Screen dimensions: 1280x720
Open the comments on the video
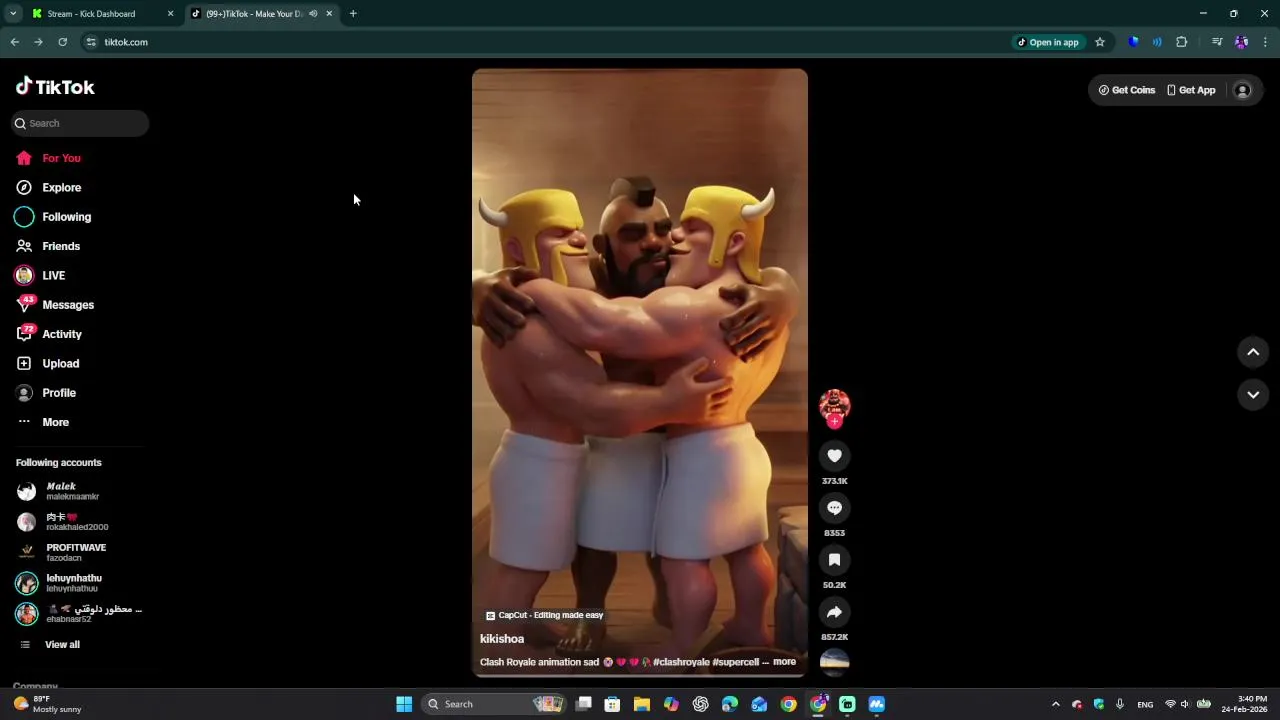click(x=834, y=508)
